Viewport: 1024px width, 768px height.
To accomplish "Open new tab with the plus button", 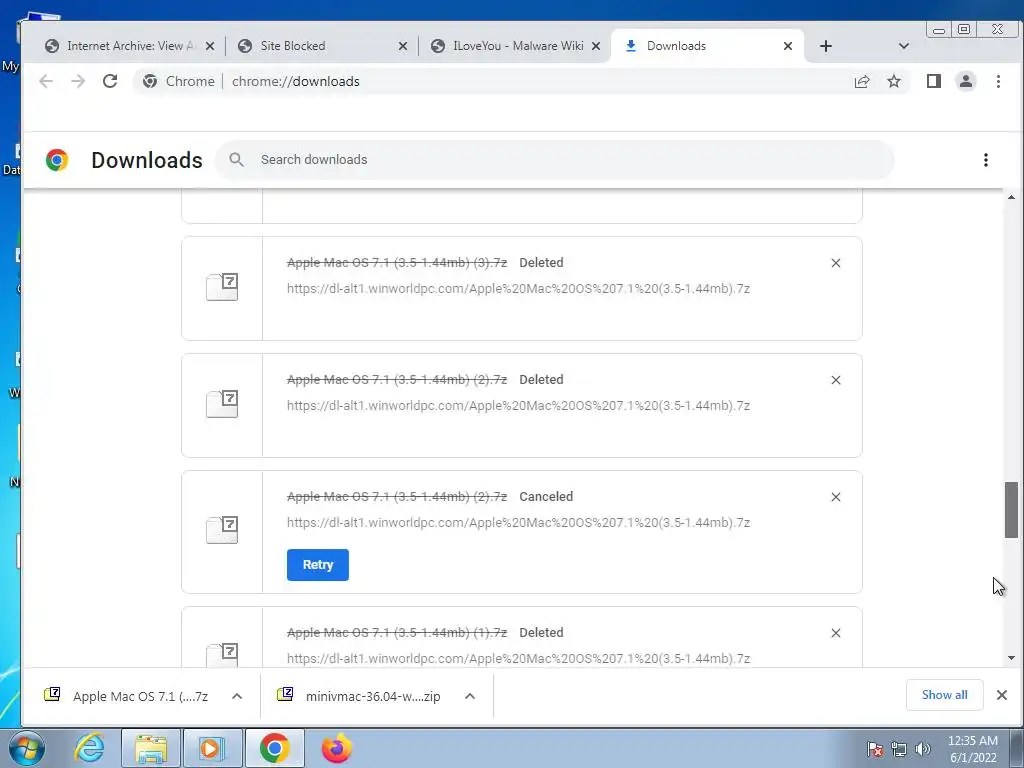I will pos(825,46).
